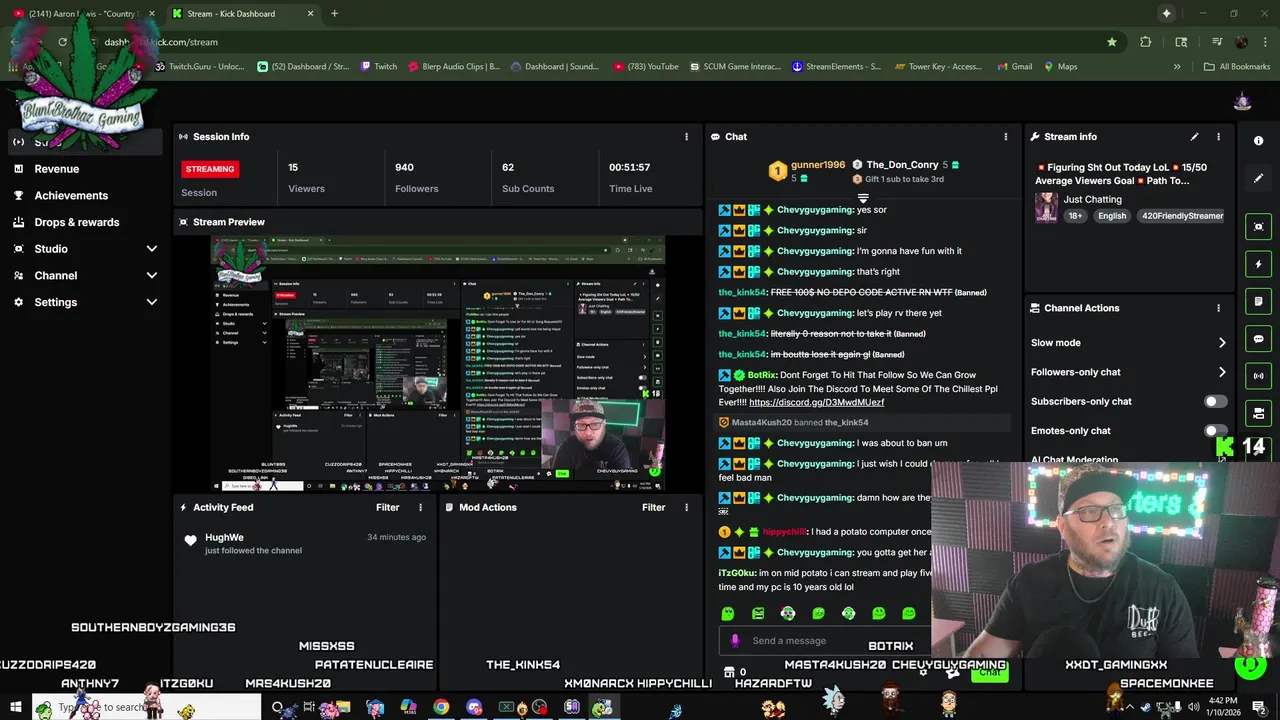
Task: Bookmark this page with the star icon
Action: click(x=1112, y=42)
